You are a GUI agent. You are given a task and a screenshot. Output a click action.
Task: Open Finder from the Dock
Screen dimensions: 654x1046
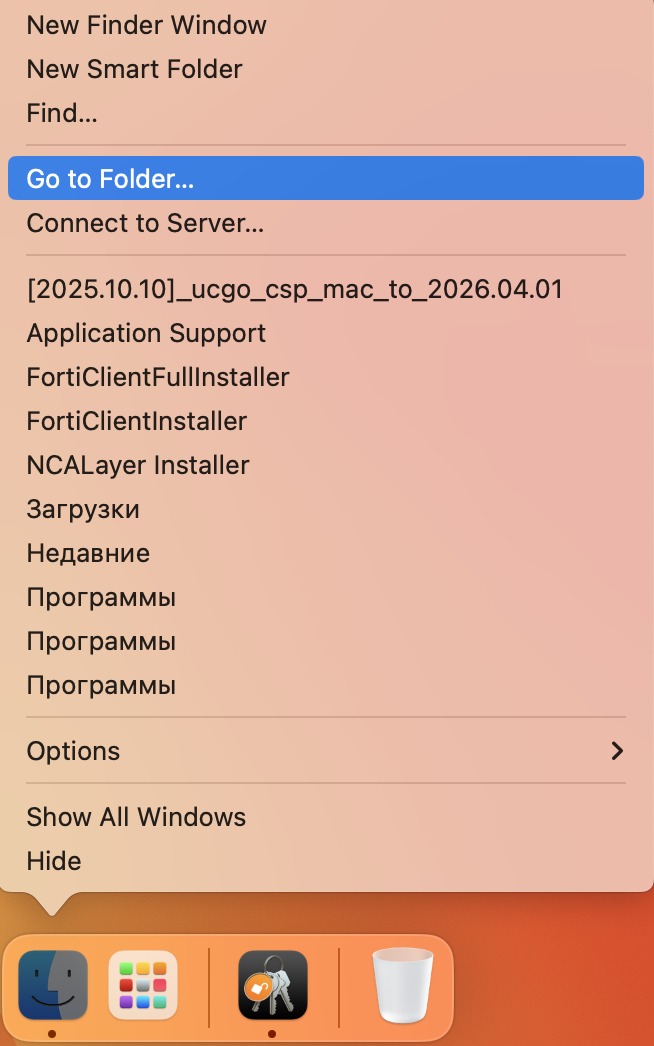click(x=52, y=985)
